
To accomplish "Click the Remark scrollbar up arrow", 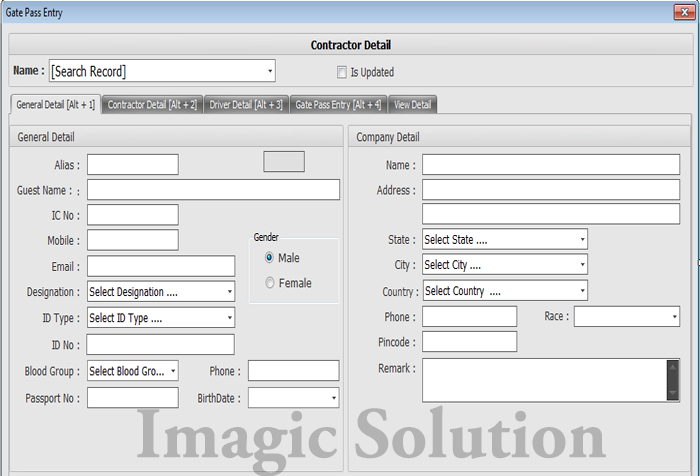I will click(673, 366).
